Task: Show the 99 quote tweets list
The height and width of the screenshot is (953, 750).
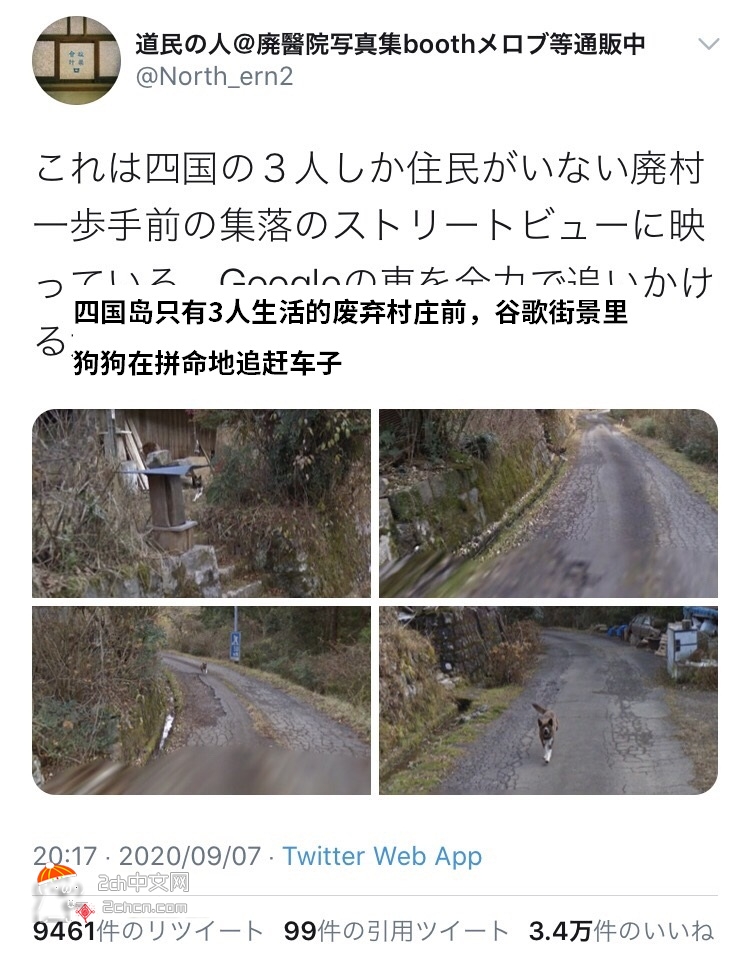Action: click(x=396, y=931)
